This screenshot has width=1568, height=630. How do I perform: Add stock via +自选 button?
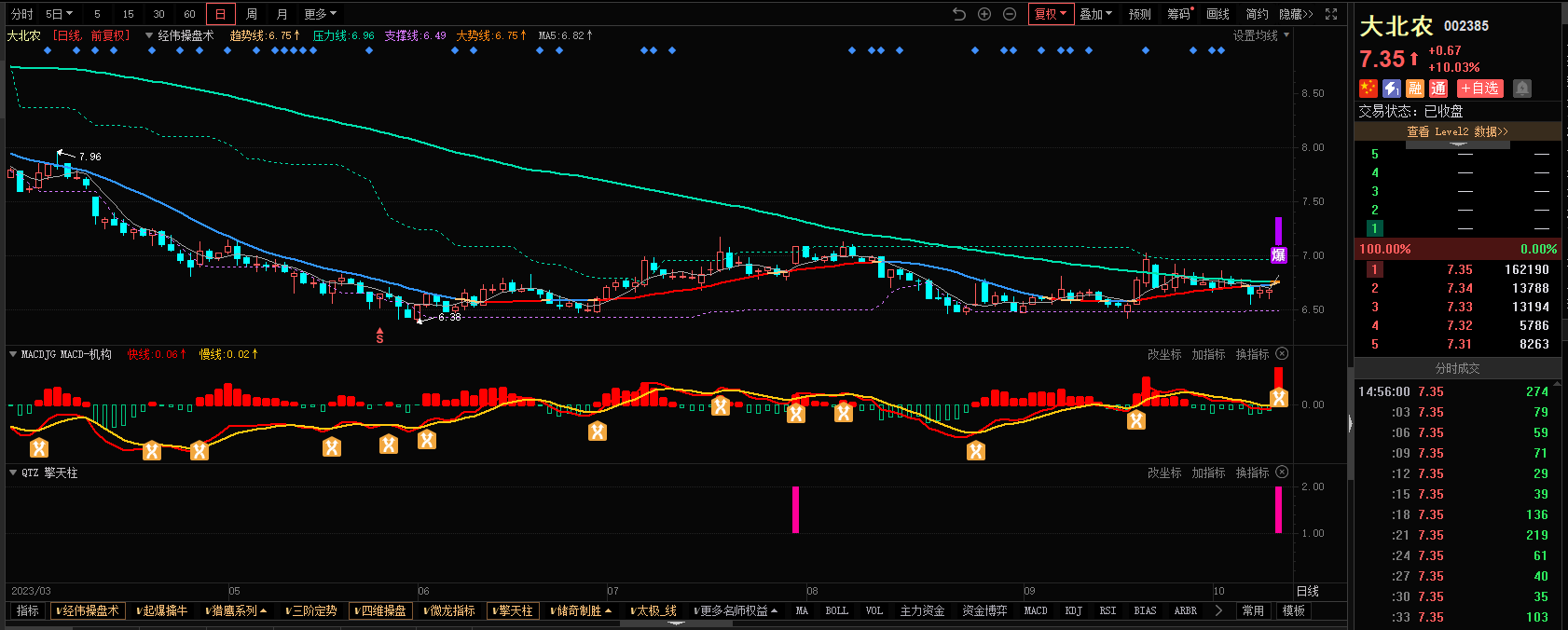click(1480, 89)
